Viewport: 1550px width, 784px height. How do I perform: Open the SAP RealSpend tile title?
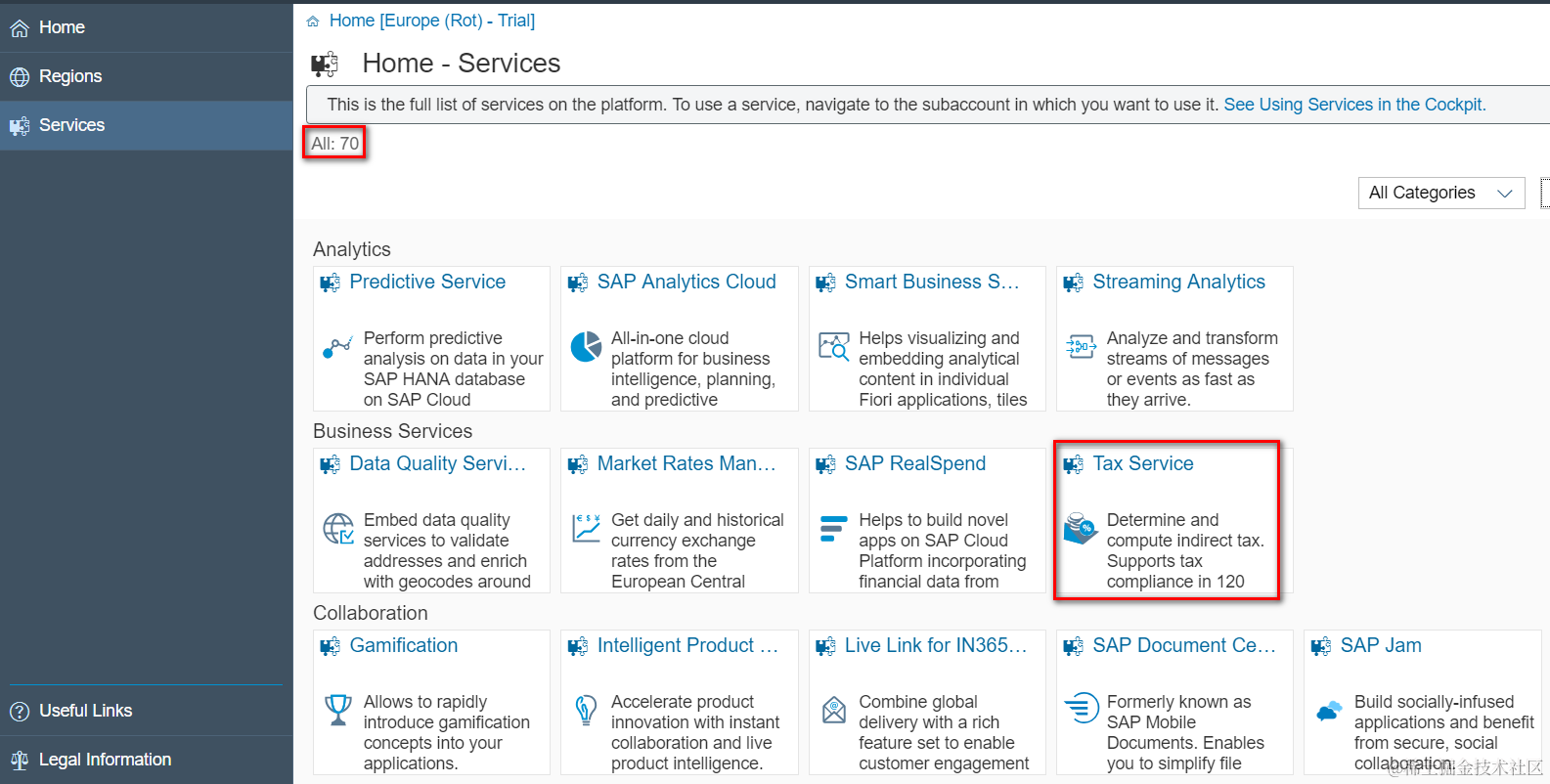915,463
